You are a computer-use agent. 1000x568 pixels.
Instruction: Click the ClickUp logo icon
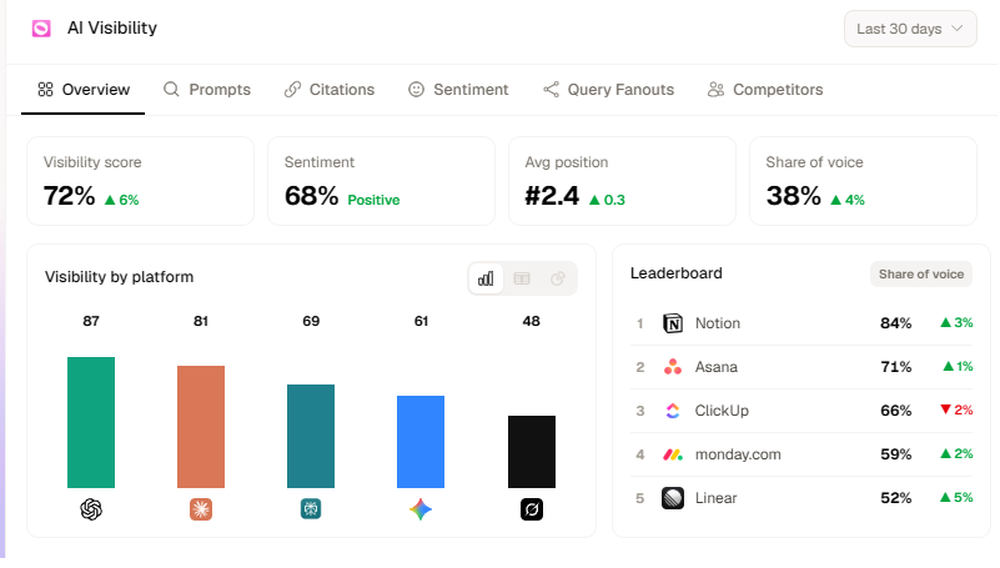click(673, 411)
